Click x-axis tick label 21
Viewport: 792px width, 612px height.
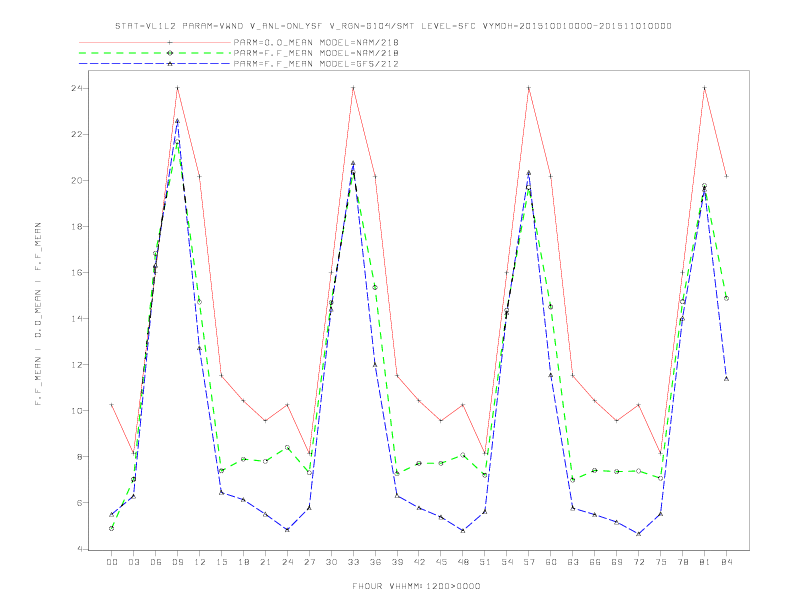coord(265,562)
